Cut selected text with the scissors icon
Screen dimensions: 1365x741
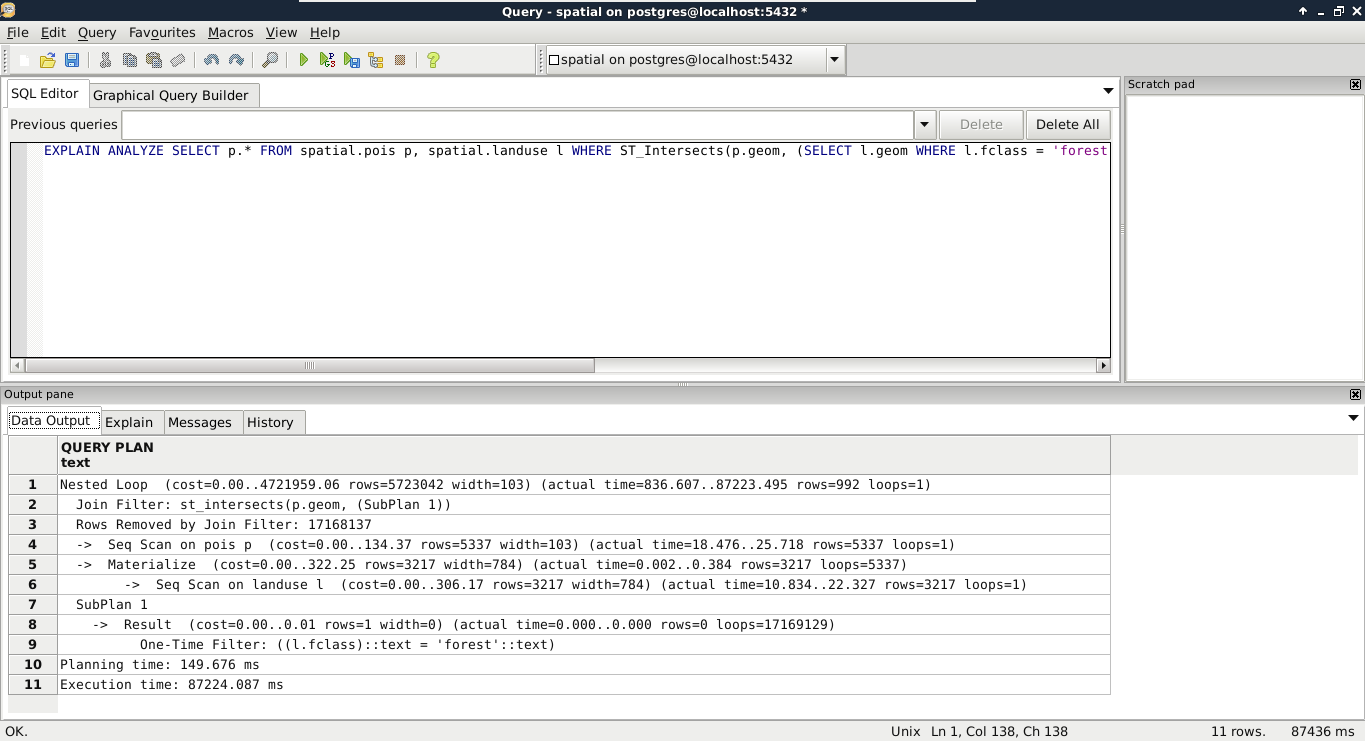point(105,60)
